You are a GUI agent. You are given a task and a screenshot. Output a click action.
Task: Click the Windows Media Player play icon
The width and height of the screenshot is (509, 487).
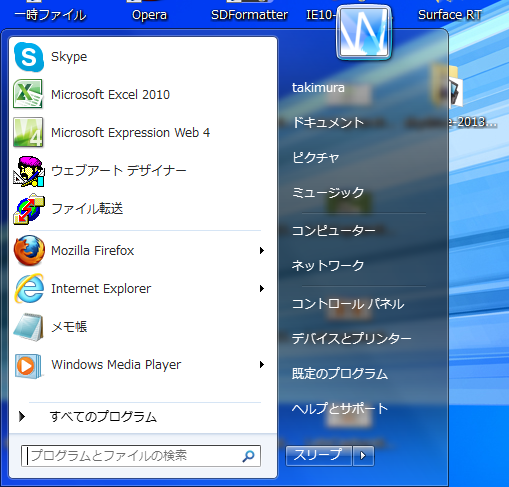tap(28, 366)
